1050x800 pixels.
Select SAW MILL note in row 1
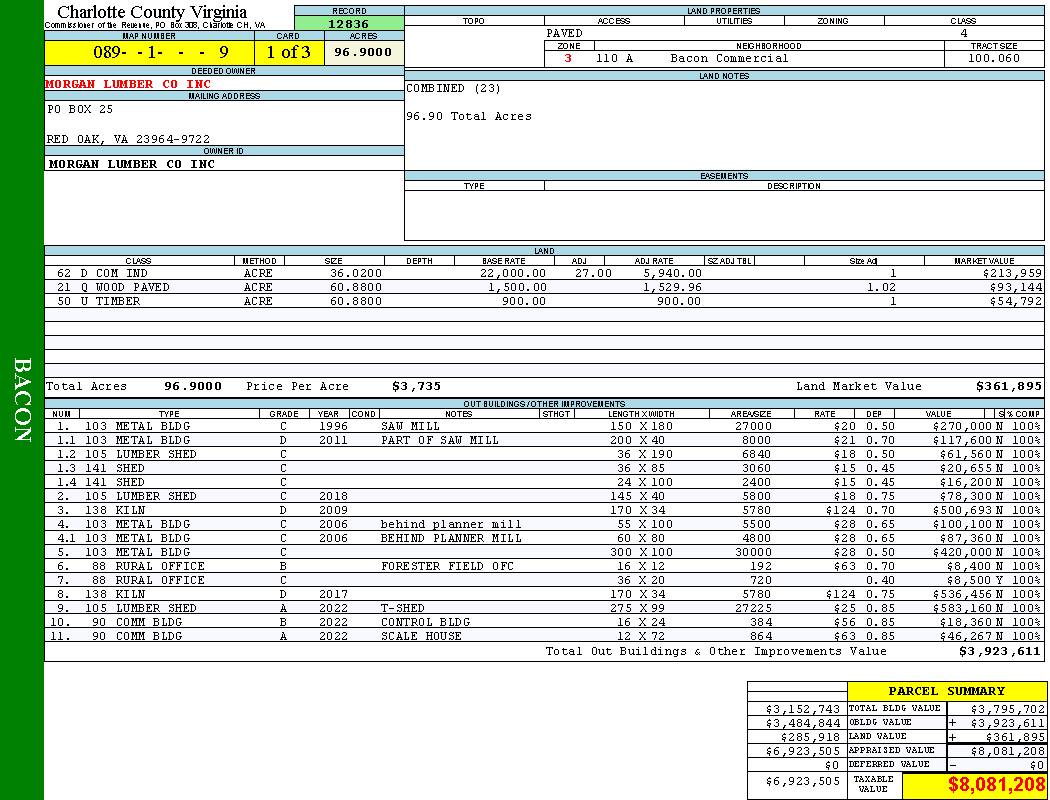coord(410,426)
